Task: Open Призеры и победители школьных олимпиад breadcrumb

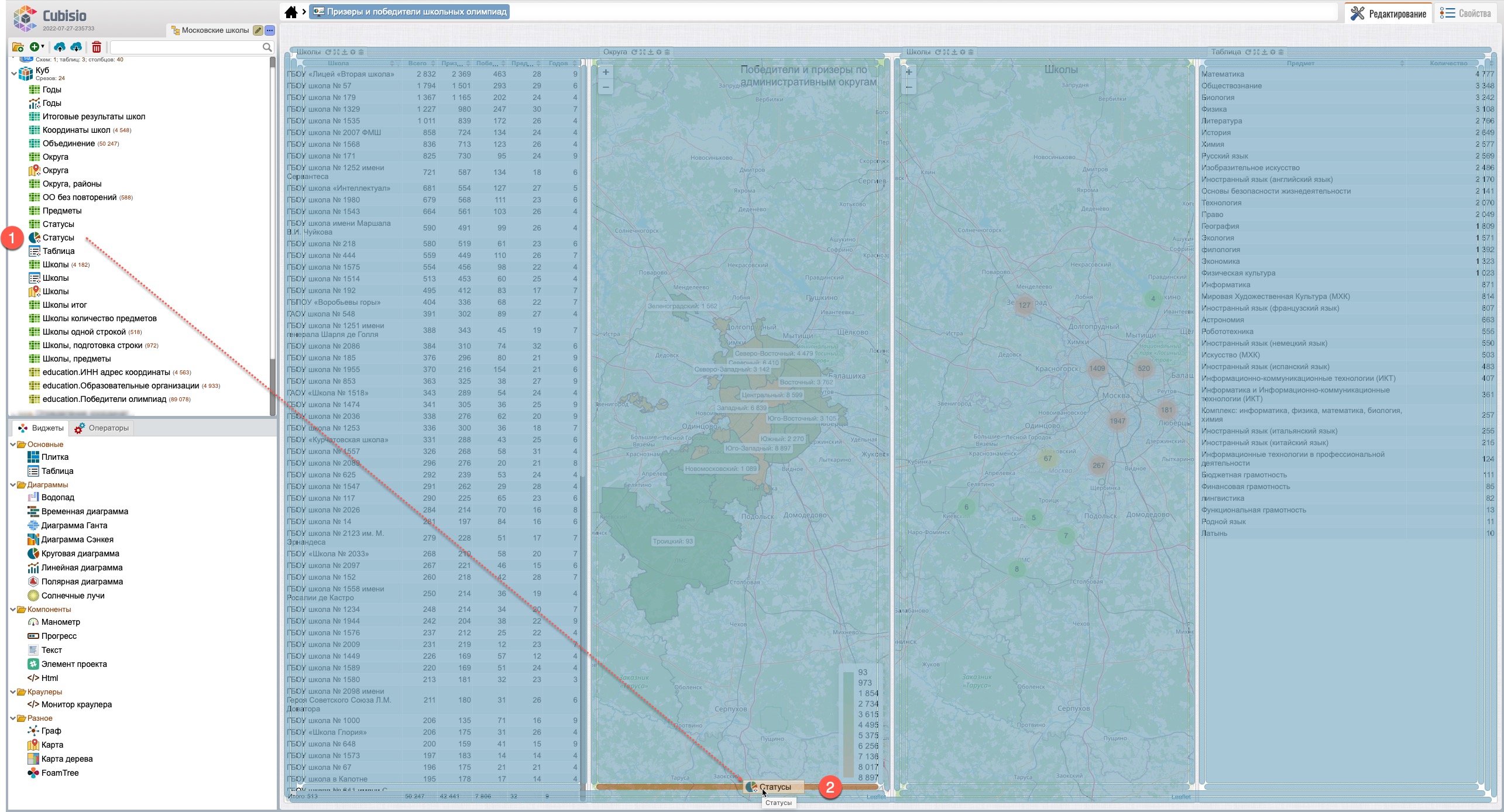Action: pyautogui.click(x=410, y=12)
